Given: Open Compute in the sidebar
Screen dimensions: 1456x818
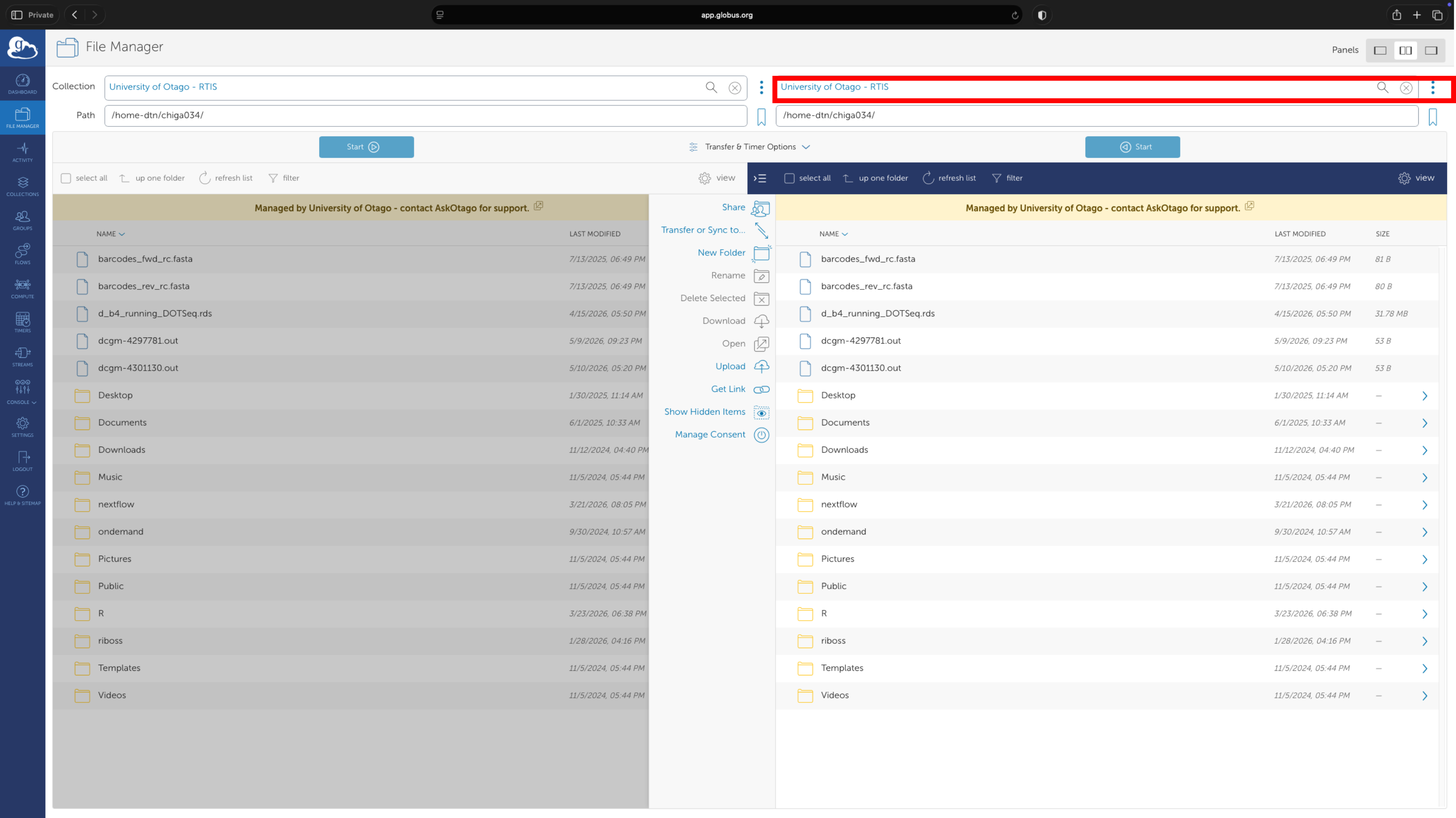Looking at the screenshot, I should click(x=23, y=288).
